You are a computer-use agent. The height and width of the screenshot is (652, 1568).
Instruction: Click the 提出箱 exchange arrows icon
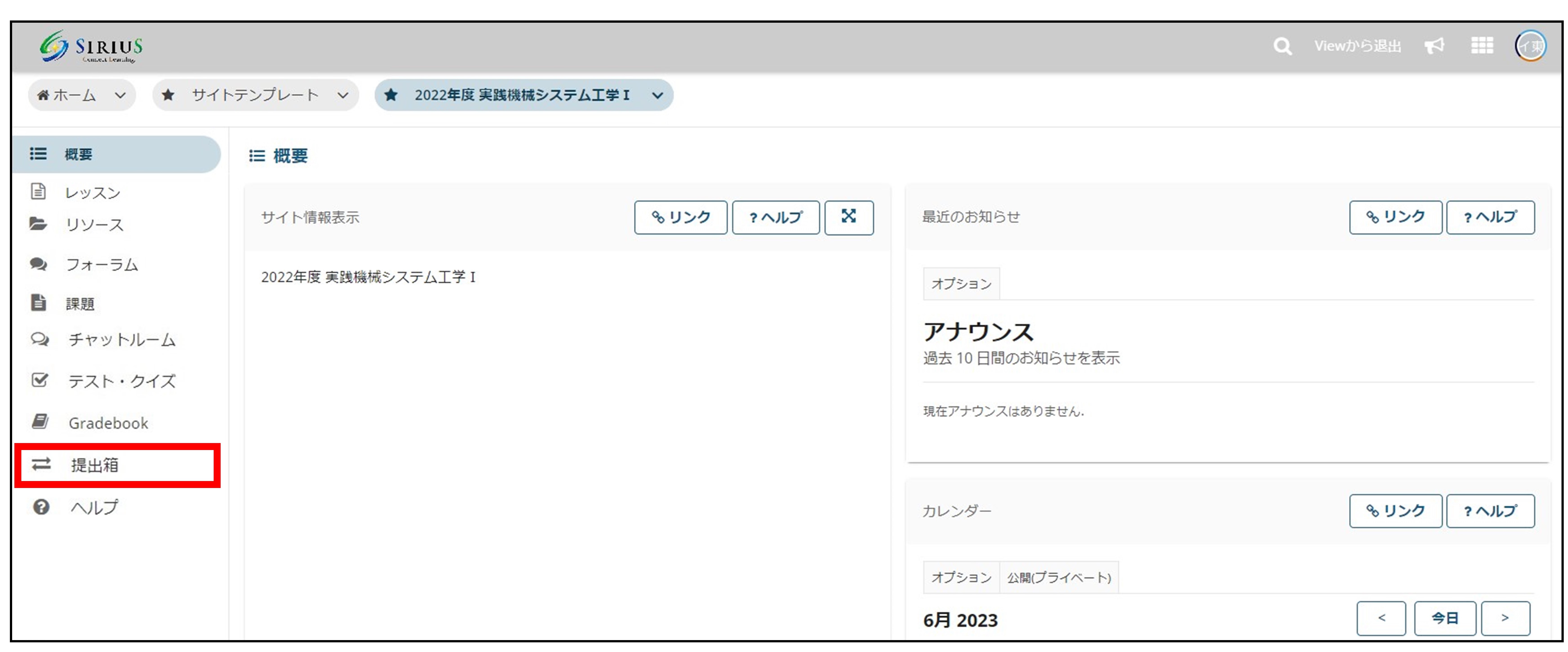pyautogui.click(x=41, y=464)
